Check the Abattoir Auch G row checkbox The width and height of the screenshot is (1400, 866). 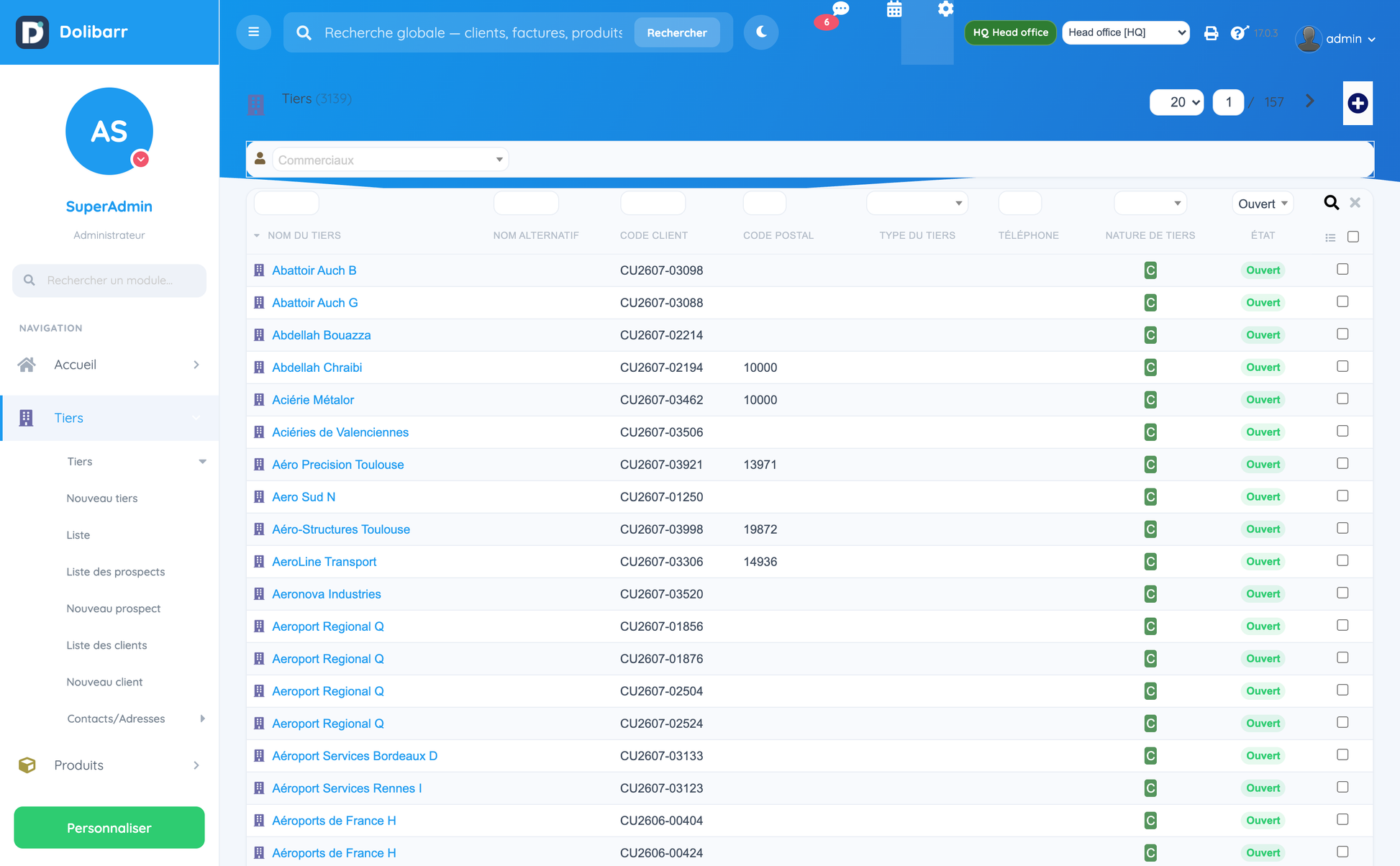pos(1342,301)
